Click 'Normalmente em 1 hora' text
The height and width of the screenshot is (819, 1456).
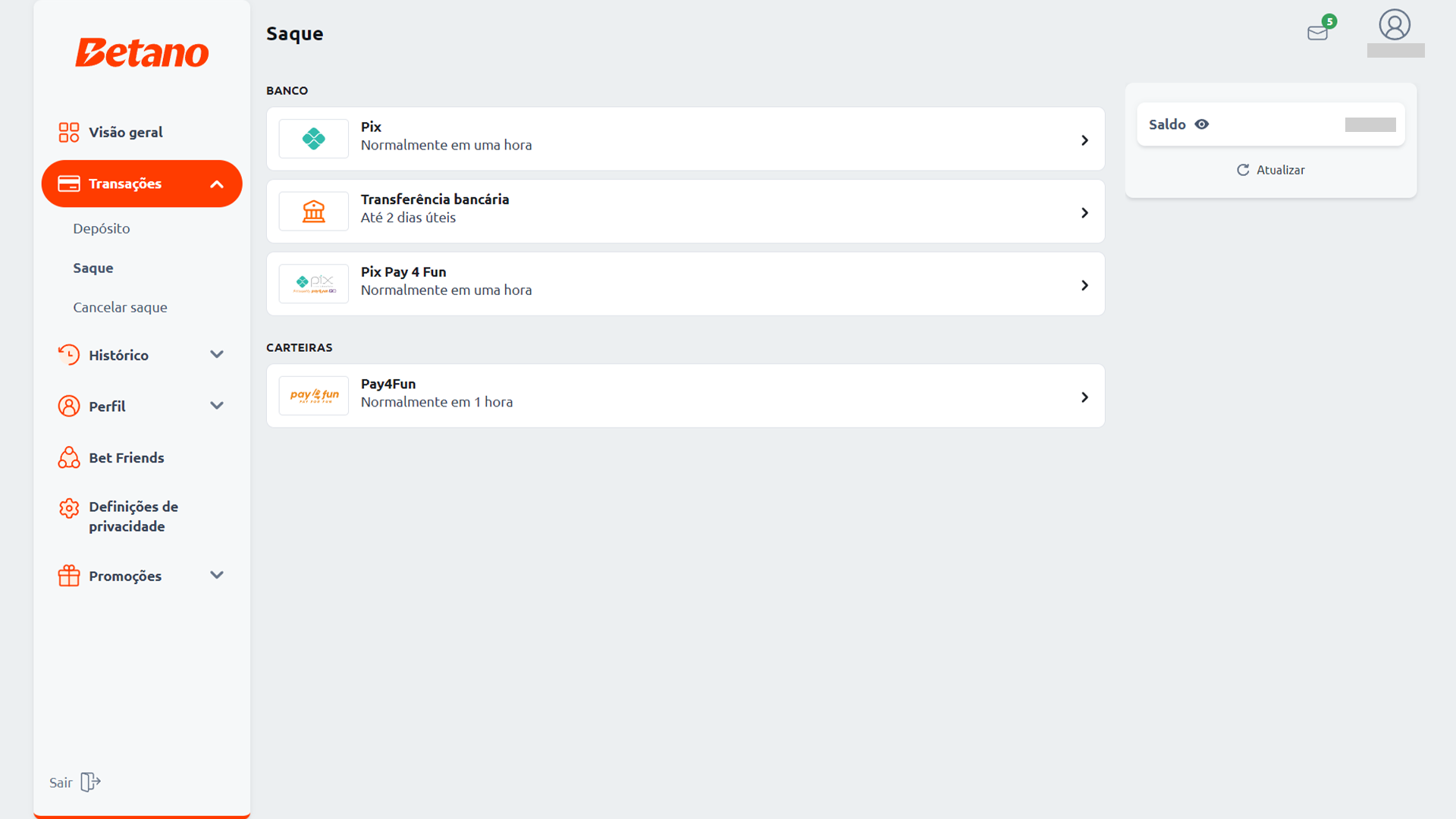pyautogui.click(x=437, y=402)
